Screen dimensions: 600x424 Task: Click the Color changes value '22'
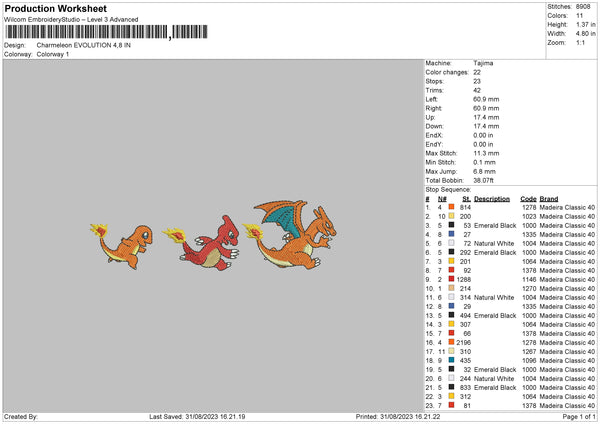477,72
